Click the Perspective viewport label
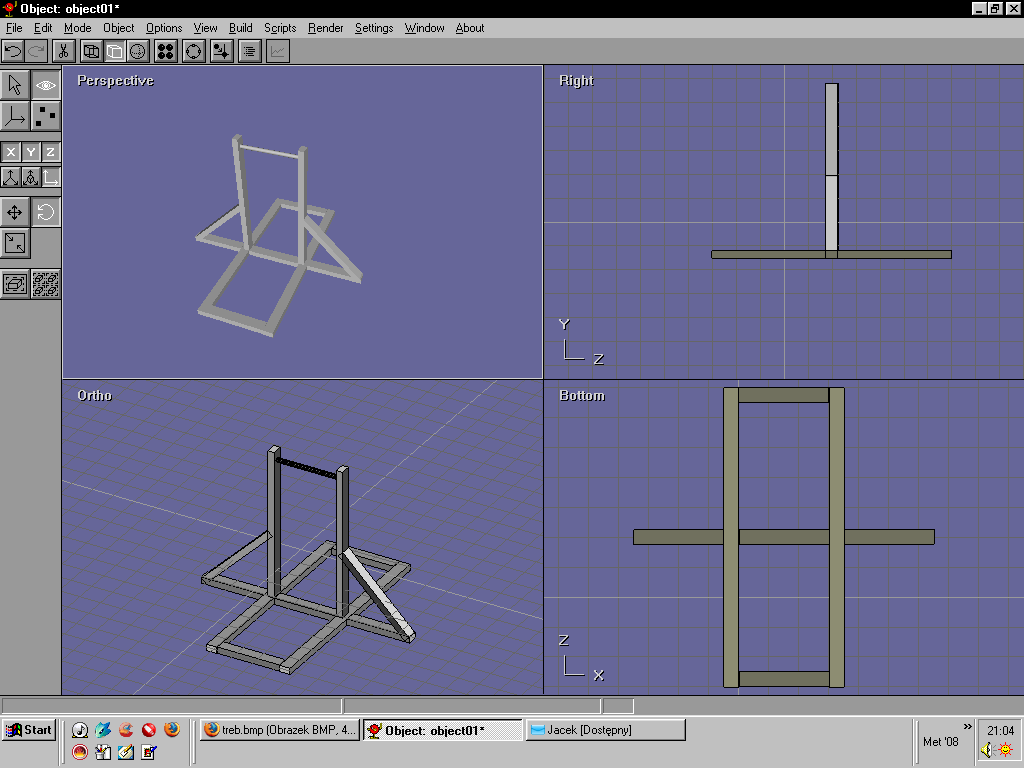 coord(115,81)
